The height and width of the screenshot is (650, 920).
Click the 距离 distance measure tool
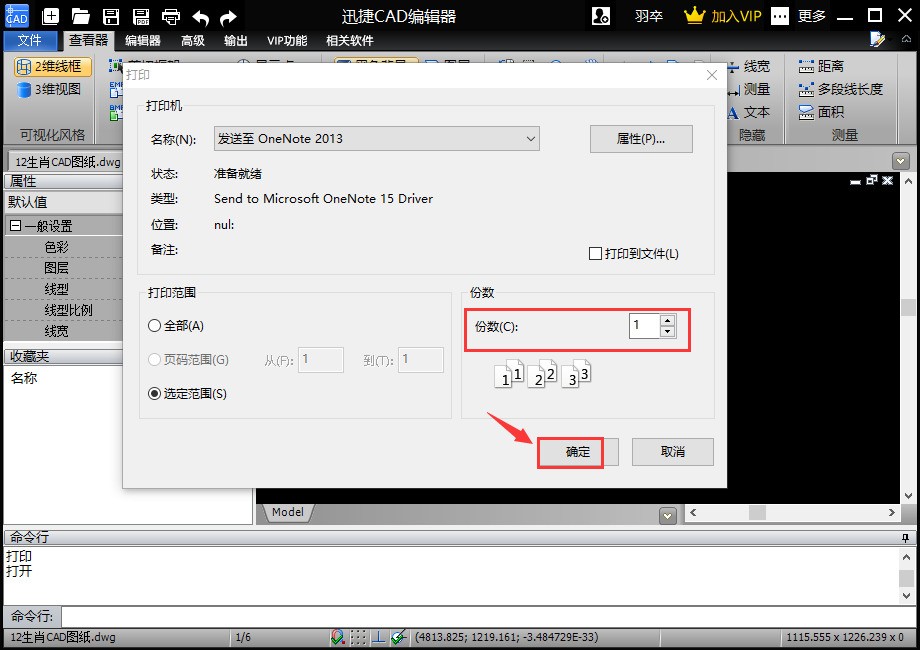coord(821,66)
